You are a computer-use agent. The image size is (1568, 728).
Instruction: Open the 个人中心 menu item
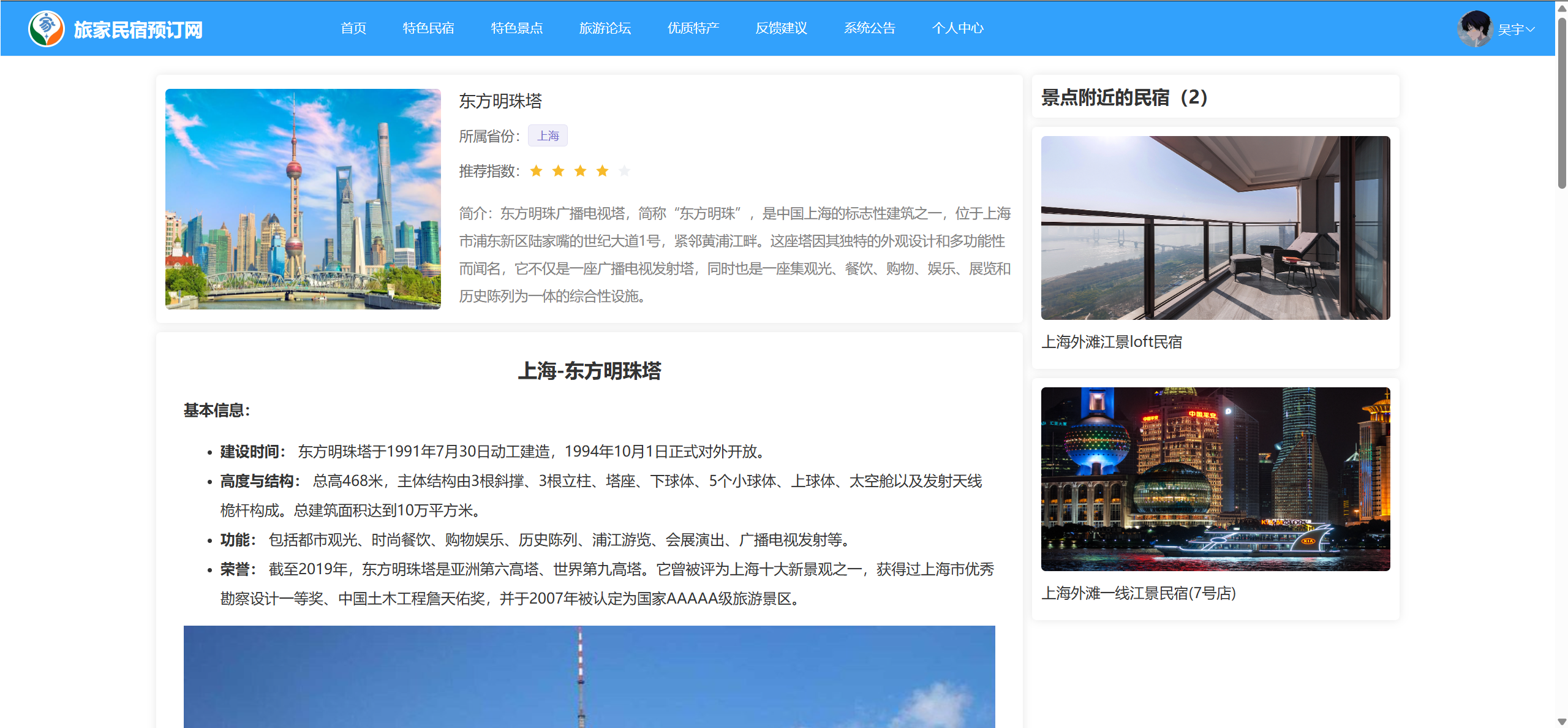point(957,28)
